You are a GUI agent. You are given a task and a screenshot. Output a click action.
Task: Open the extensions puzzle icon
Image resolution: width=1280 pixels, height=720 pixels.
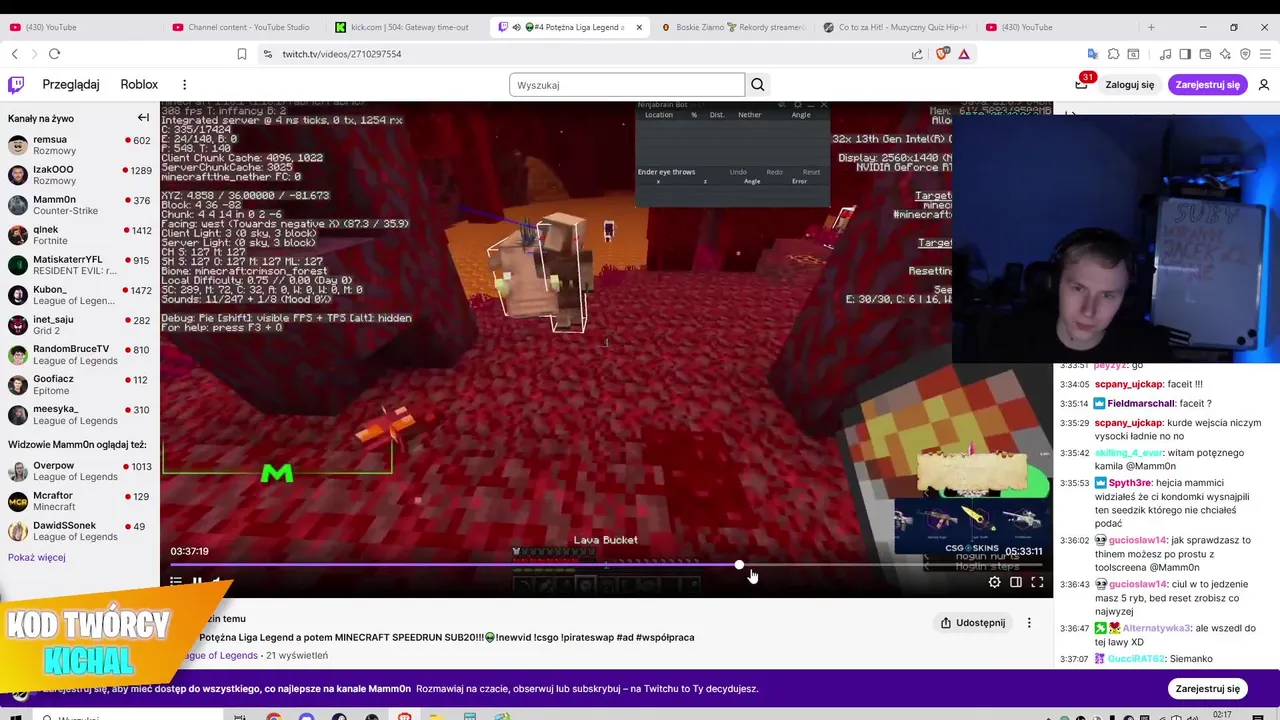pos(1113,54)
